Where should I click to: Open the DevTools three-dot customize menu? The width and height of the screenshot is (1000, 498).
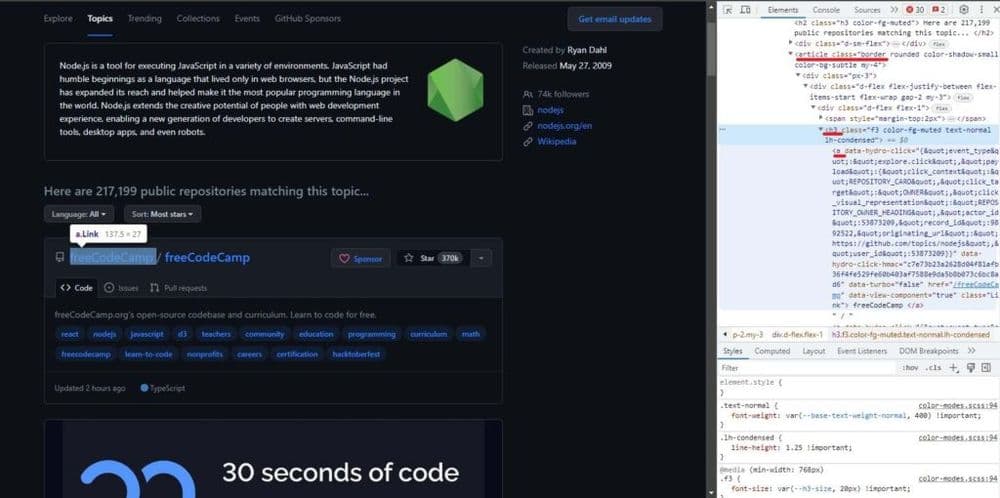click(980, 10)
